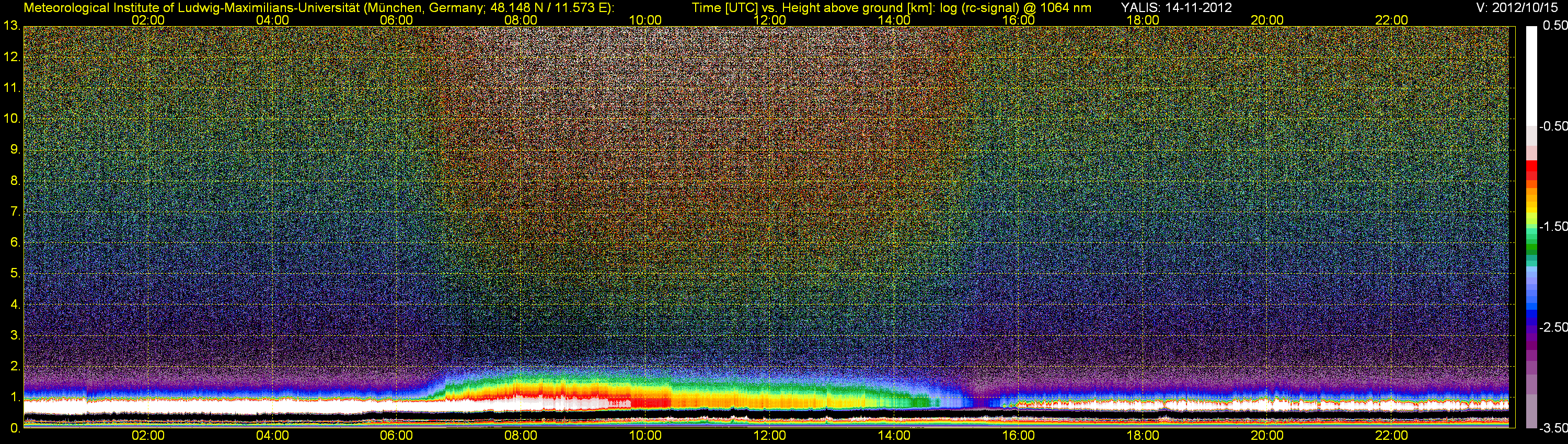Click the 0.50 colorbar scale value
The width and height of the screenshot is (1568, 444).
1554,26
